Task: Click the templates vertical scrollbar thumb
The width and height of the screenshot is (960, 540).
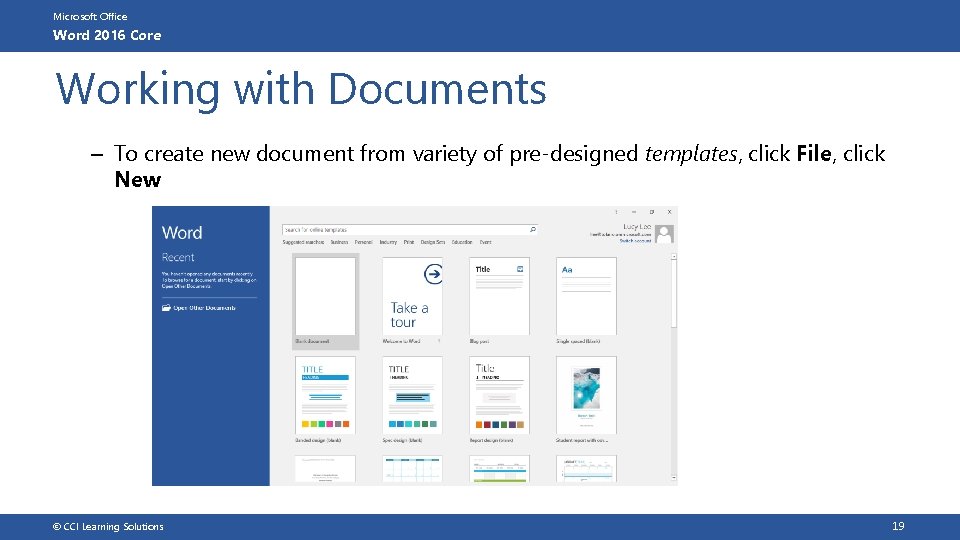Action: [x=673, y=294]
